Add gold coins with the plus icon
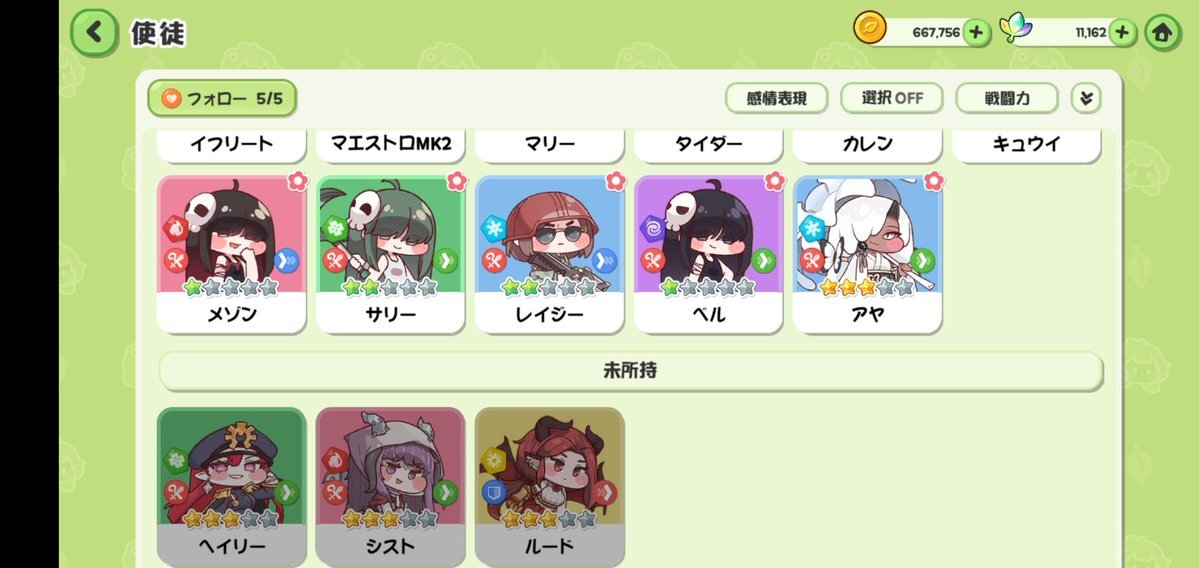1199x568 pixels. pyautogui.click(x=976, y=33)
